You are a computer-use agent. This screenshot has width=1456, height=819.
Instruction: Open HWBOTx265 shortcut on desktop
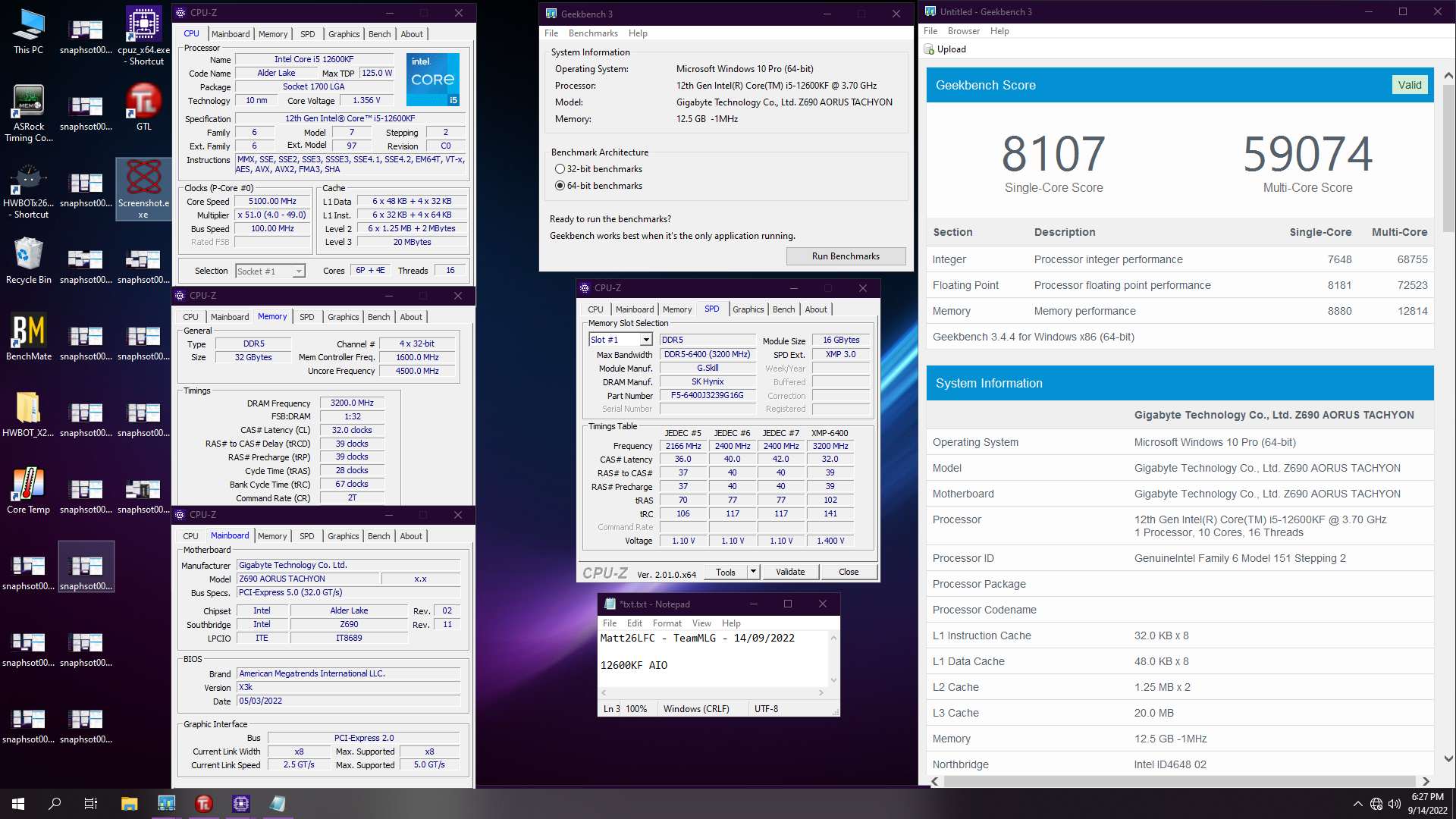[28, 190]
